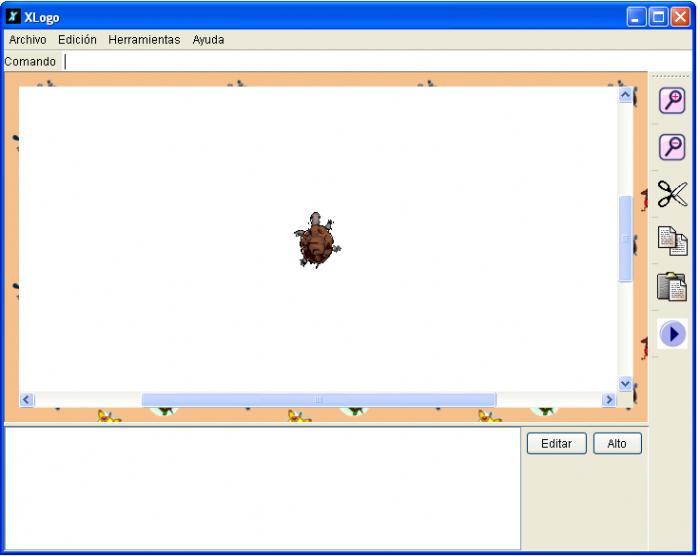Maximize the XLogo window
The image size is (700, 557).
[658, 17]
